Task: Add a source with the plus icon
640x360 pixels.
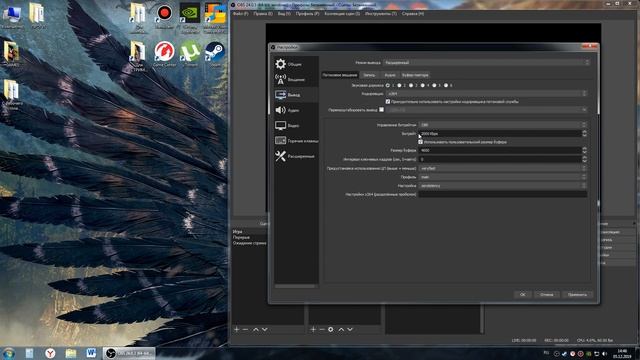Action: point(313,329)
